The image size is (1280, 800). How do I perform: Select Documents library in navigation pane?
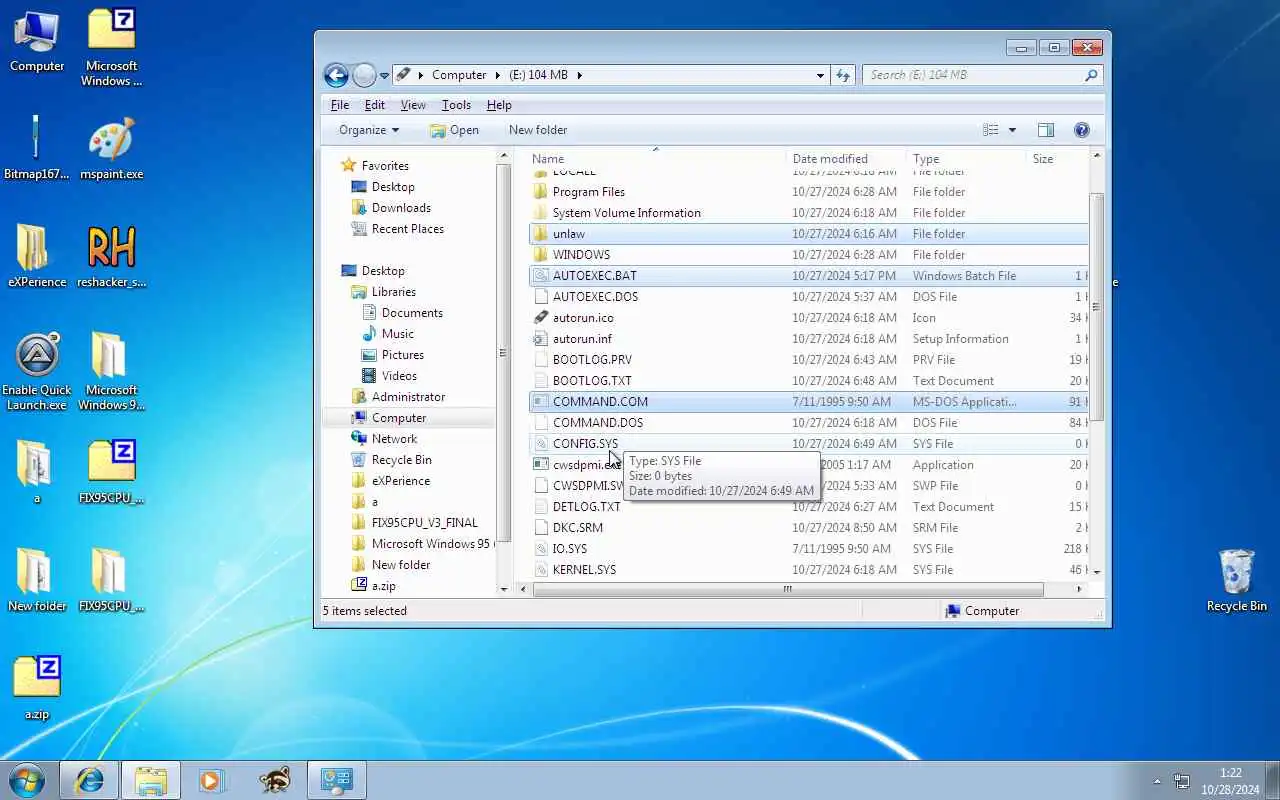412,313
